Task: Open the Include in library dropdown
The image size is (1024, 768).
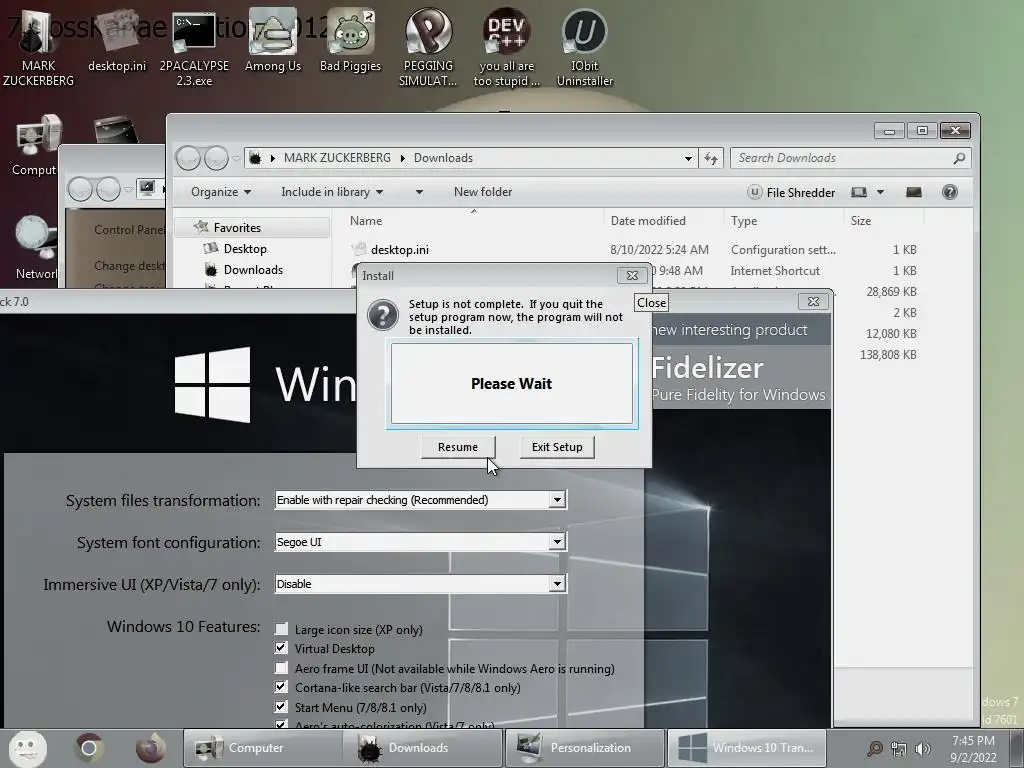Action: coord(332,192)
